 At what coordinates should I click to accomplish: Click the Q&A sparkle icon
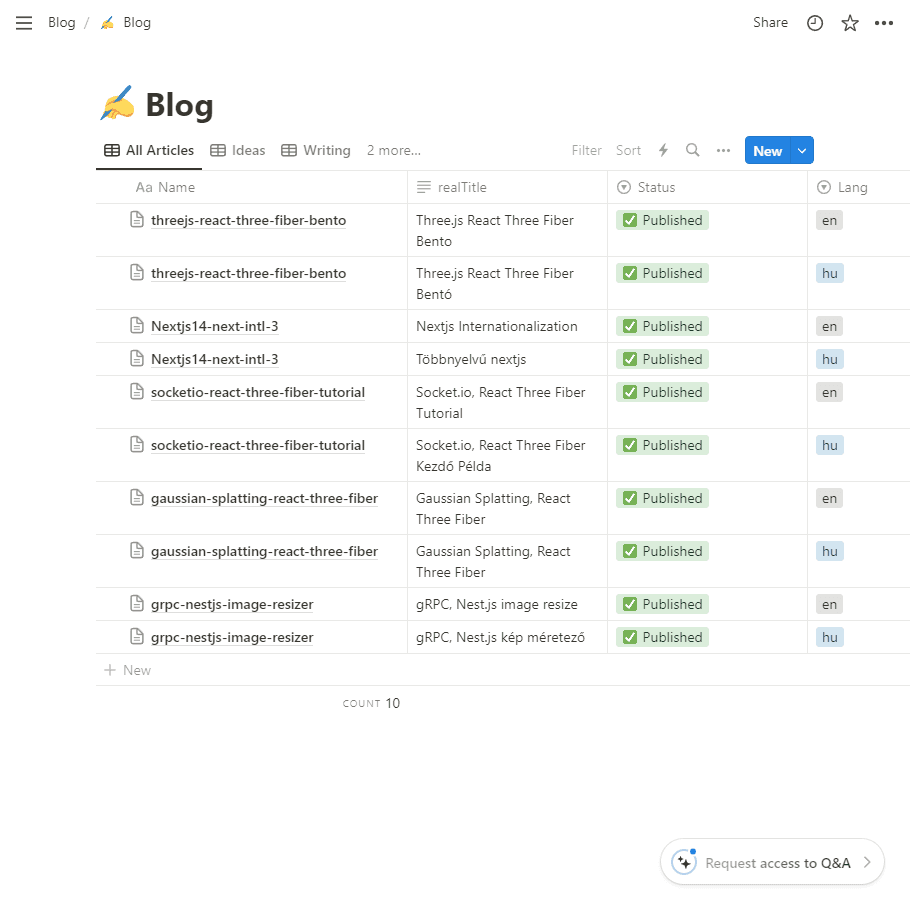click(x=684, y=862)
